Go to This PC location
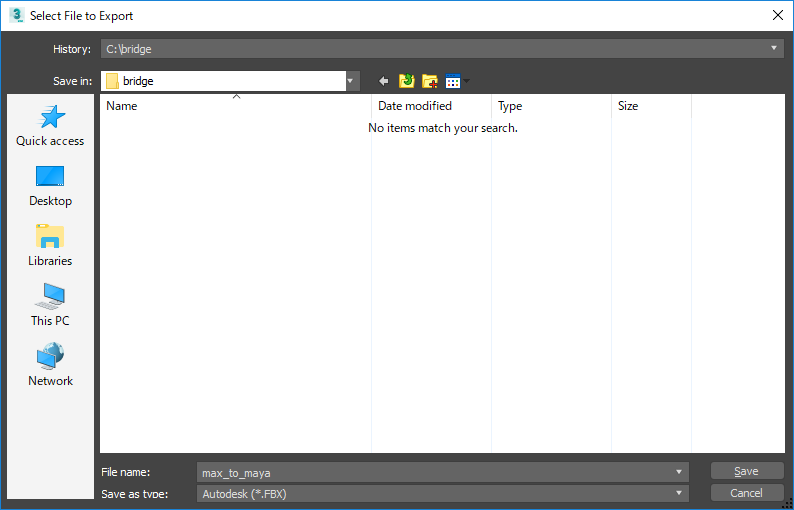Image resolution: width=794 pixels, height=510 pixels. [50, 306]
